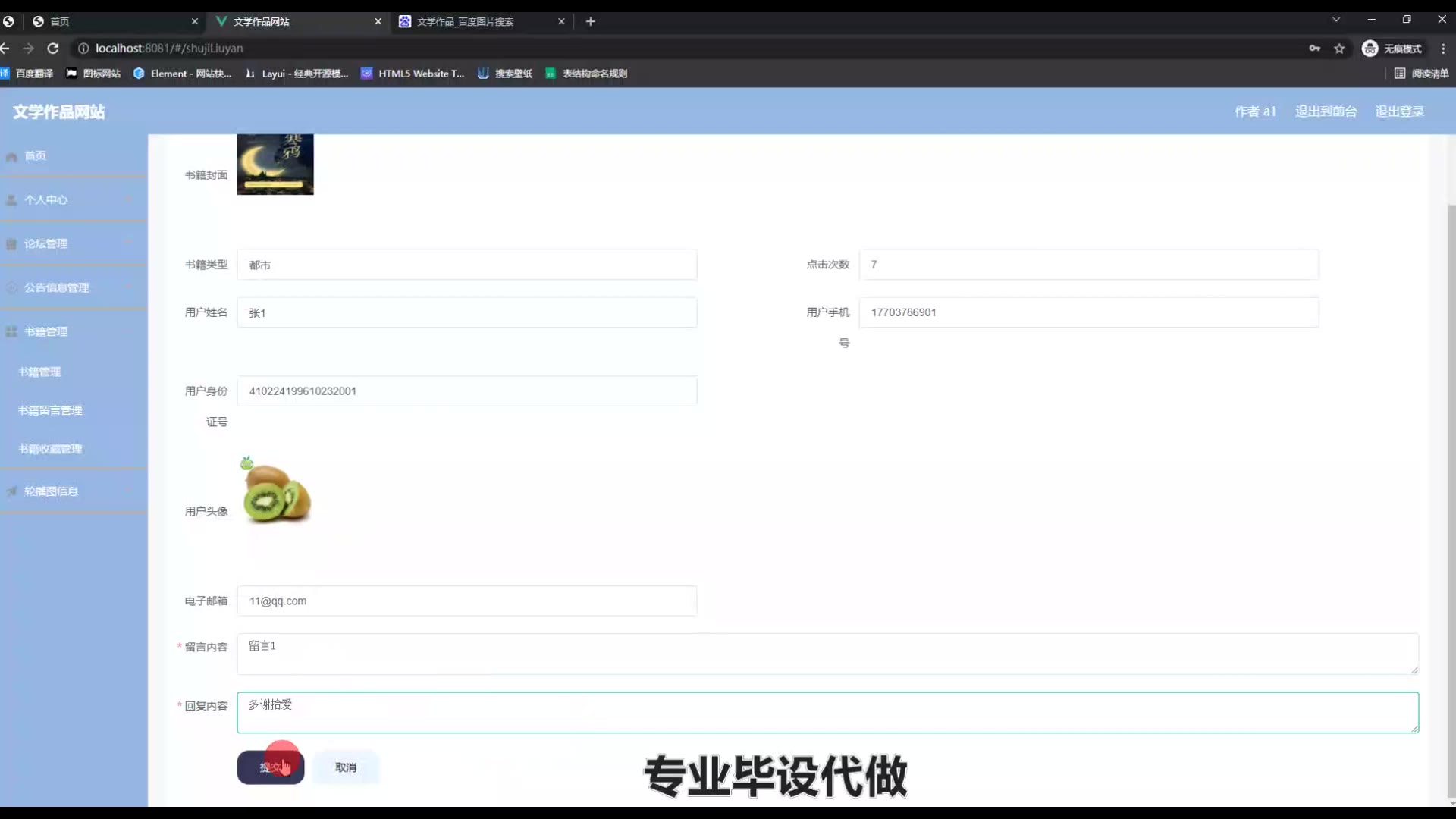Click the 百度翻译 bookmark icon
This screenshot has height=819, width=1456.
point(5,74)
